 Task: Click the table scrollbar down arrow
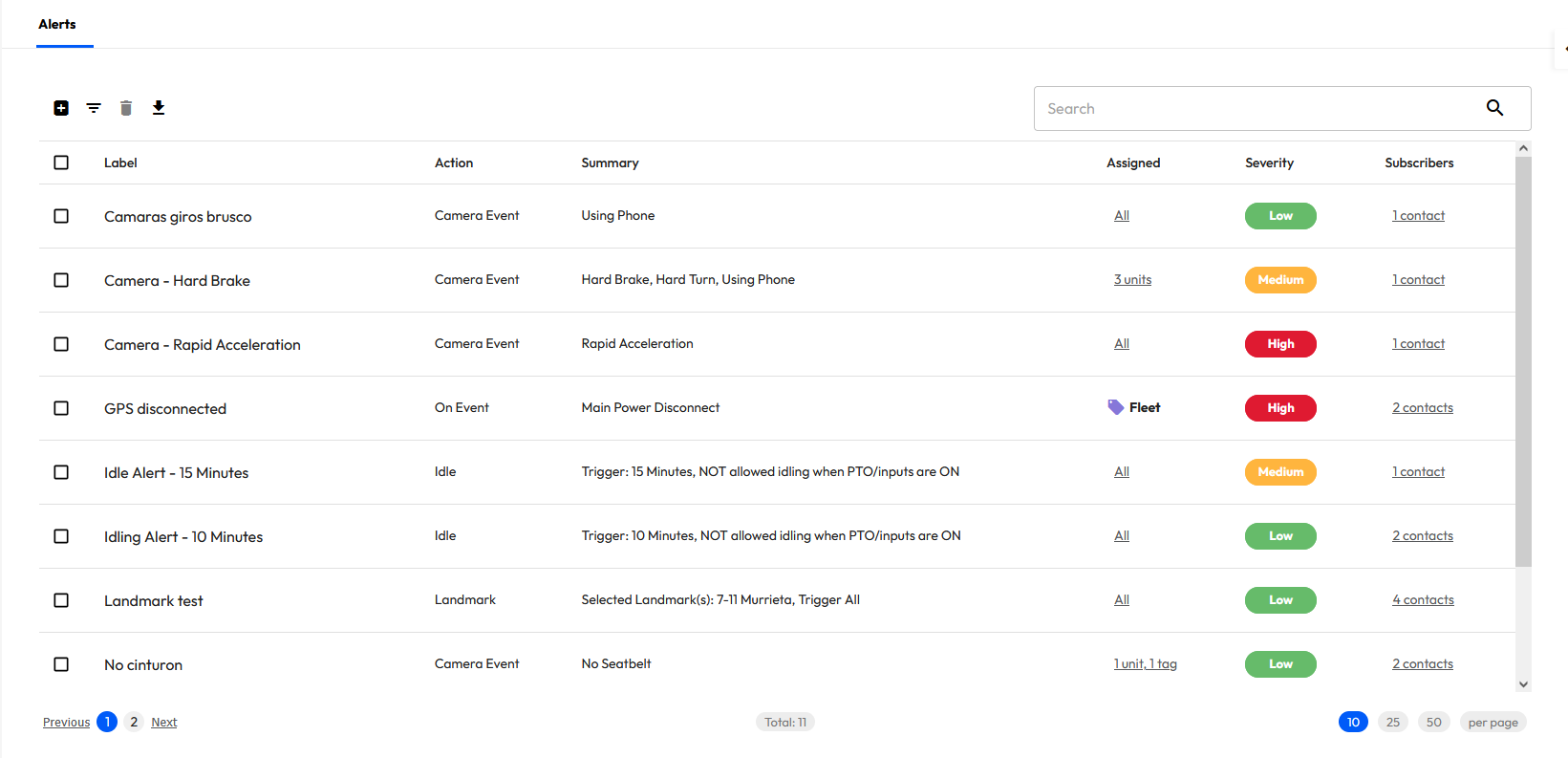(1523, 684)
